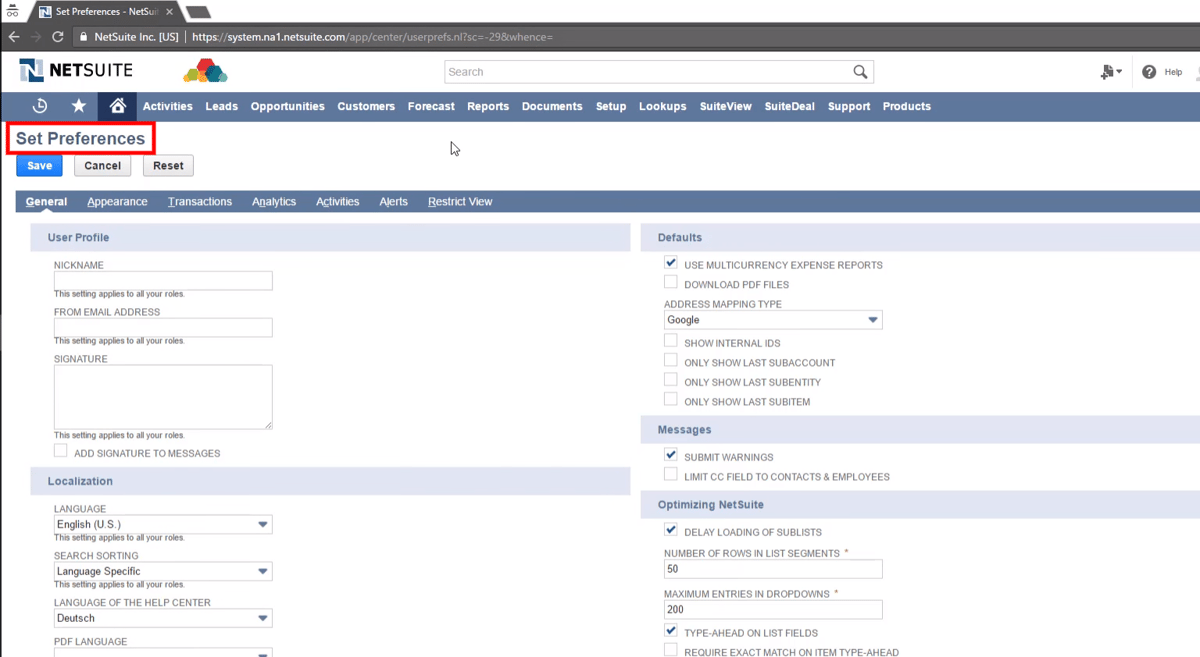The image size is (1200, 657).
Task: Check Add Signature to Messages
Action: click(59, 450)
